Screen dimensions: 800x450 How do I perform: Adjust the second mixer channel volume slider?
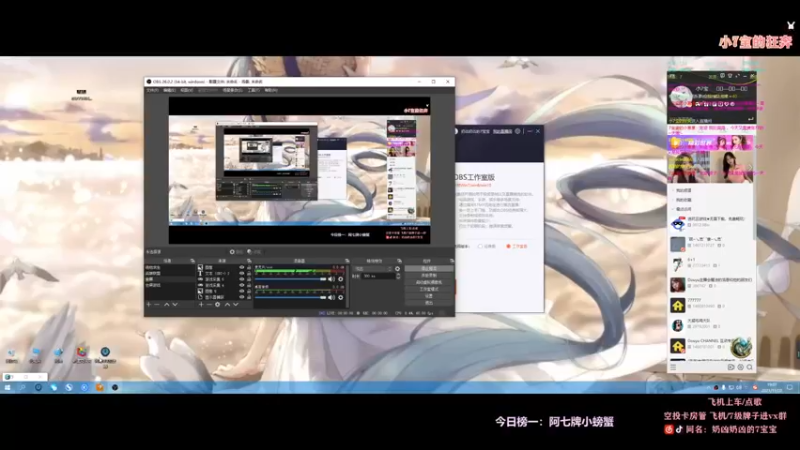pos(290,297)
